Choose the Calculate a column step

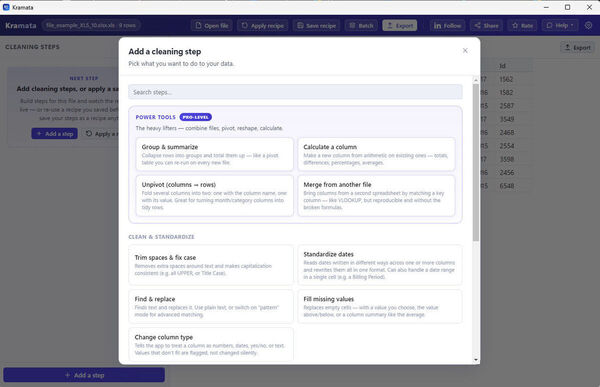377,154
